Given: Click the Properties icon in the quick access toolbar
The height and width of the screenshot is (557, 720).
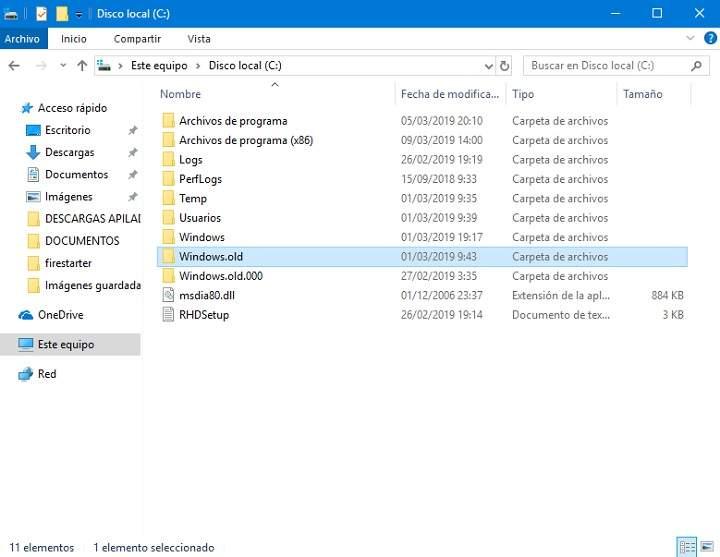Looking at the screenshot, I should tap(41, 14).
